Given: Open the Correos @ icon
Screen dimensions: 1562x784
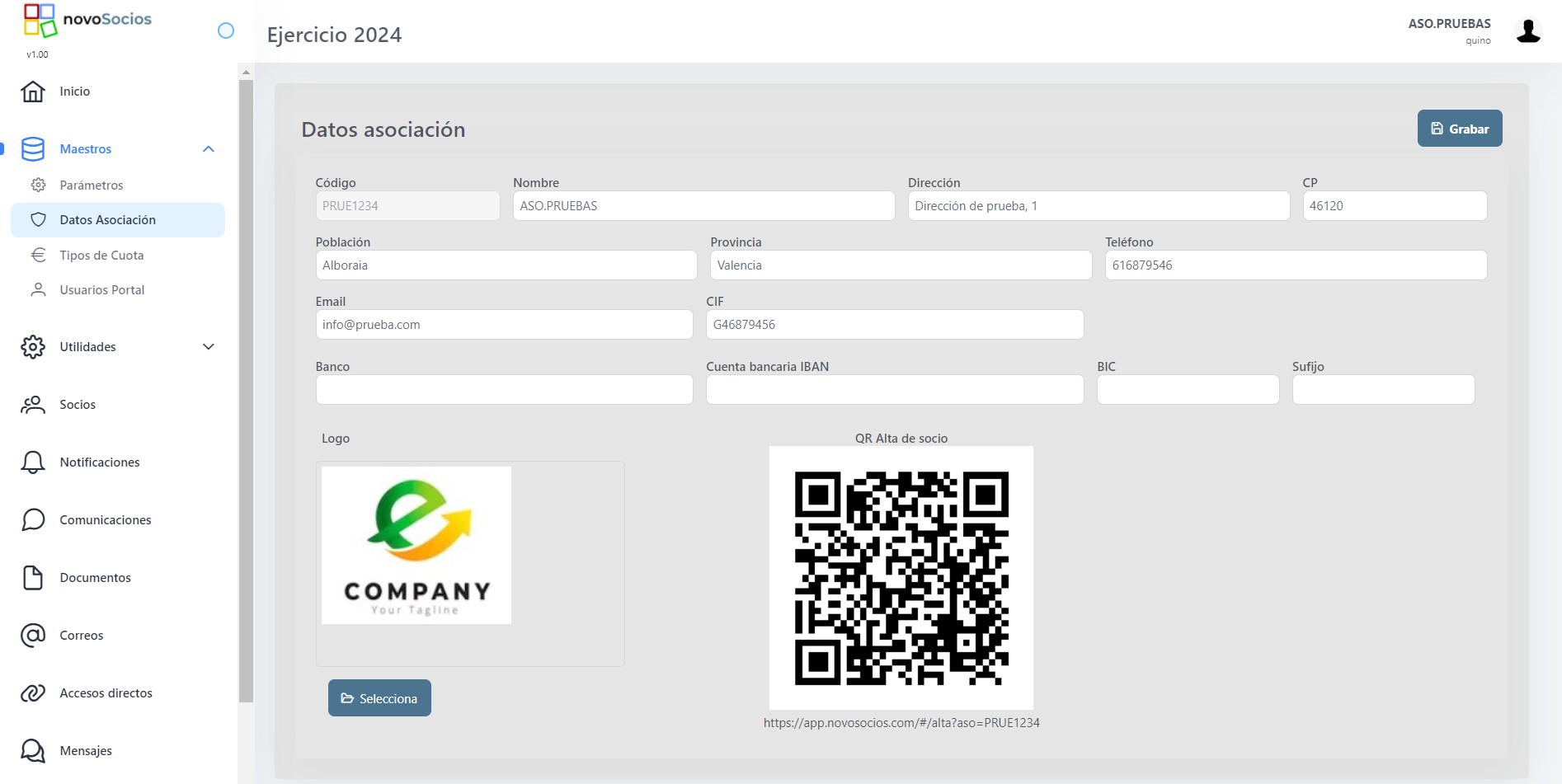Looking at the screenshot, I should point(33,635).
